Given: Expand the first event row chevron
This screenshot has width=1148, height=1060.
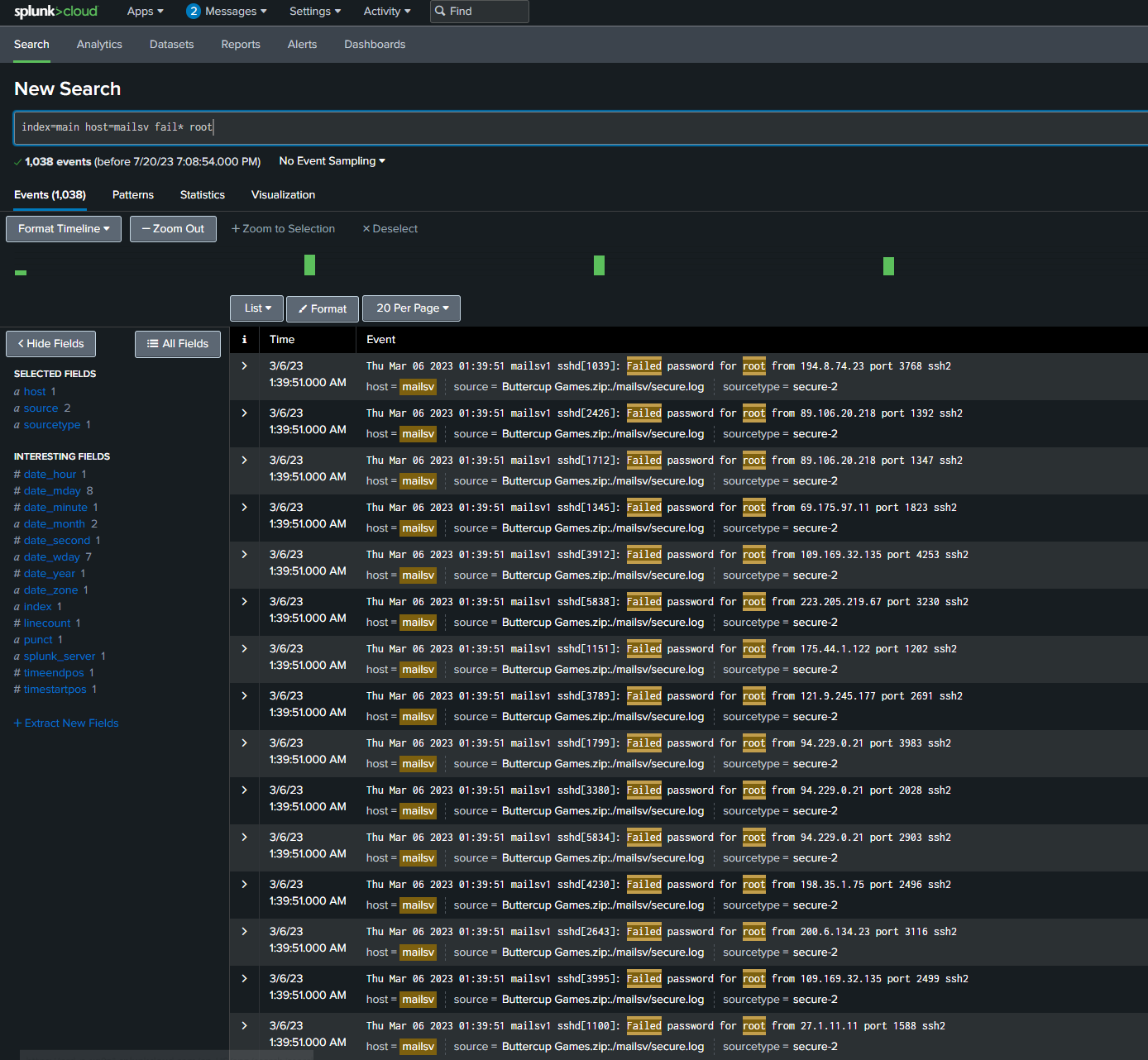Looking at the screenshot, I should 244,365.
